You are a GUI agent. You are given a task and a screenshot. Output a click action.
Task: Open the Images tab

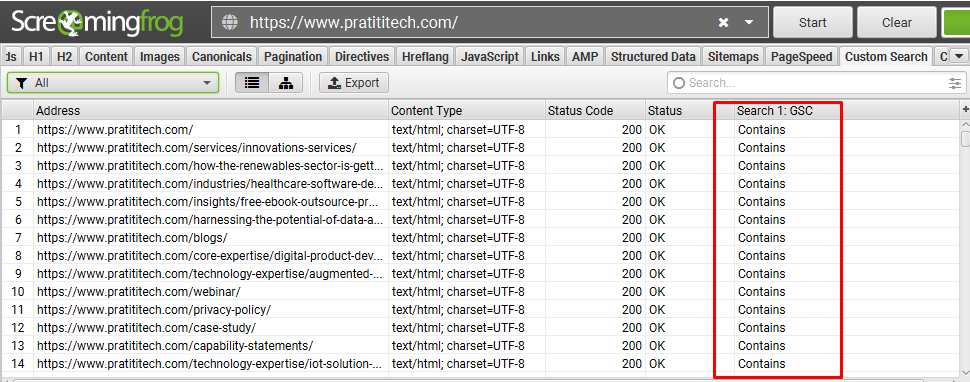[160, 57]
